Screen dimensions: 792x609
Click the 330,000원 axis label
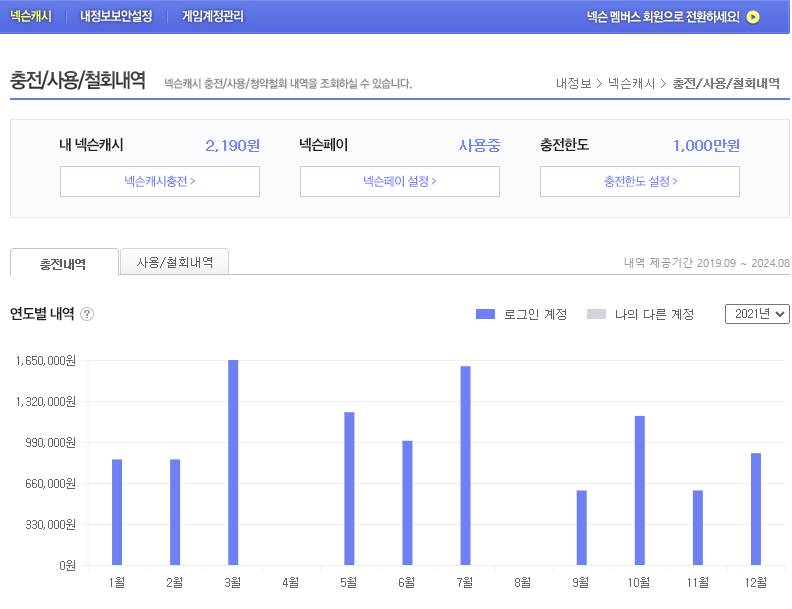point(51,525)
